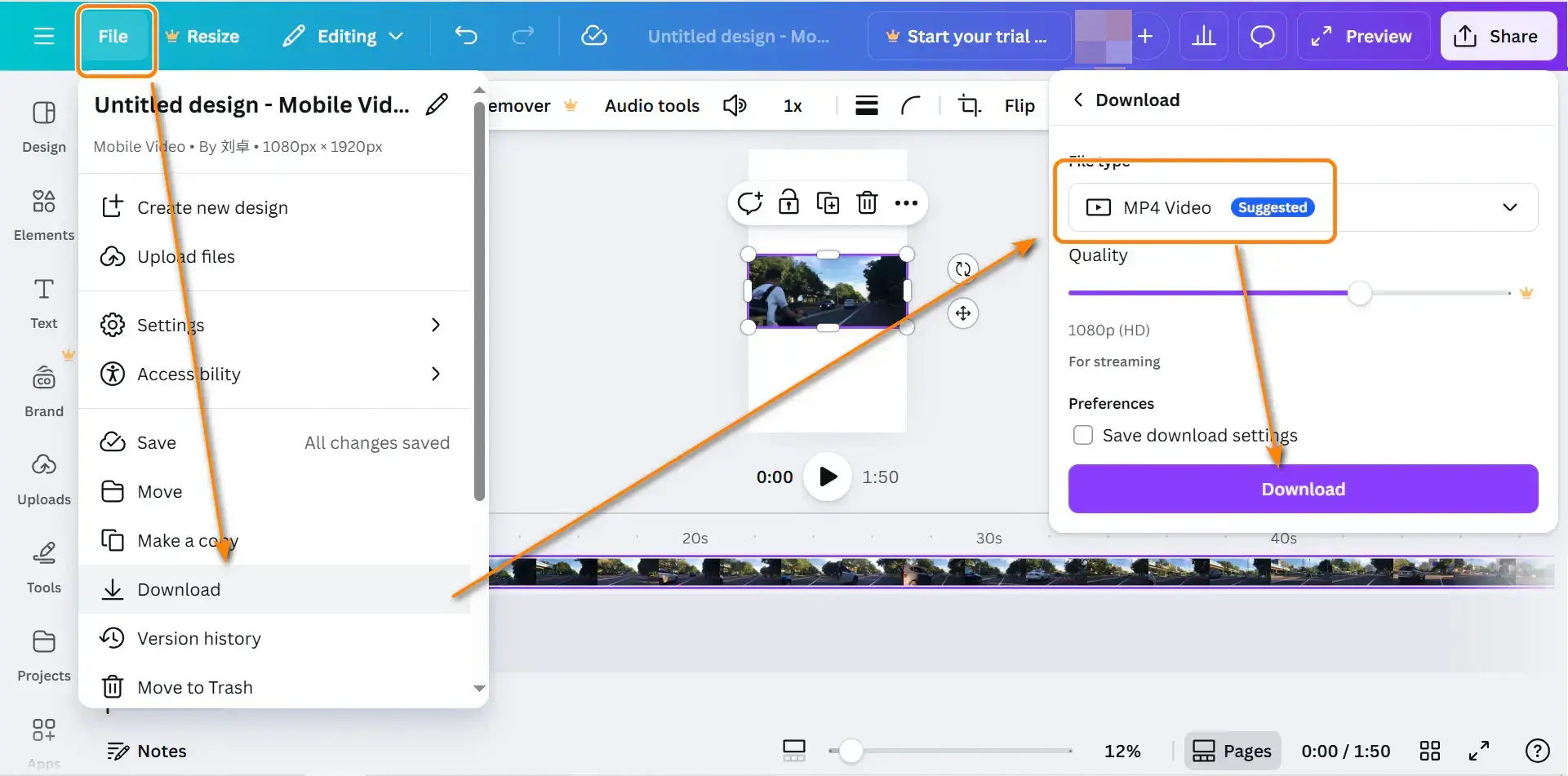
Task: Select Version history from the menu
Action: [x=199, y=638]
